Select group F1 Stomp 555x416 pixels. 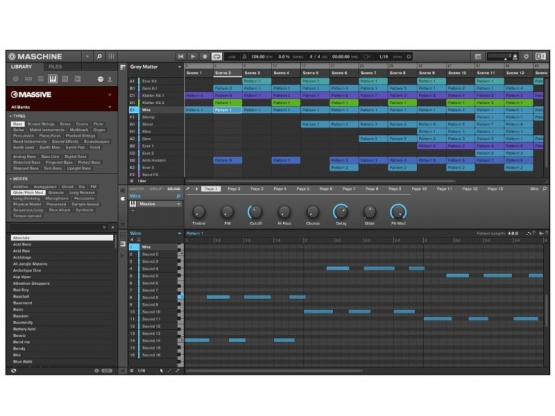(156, 117)
